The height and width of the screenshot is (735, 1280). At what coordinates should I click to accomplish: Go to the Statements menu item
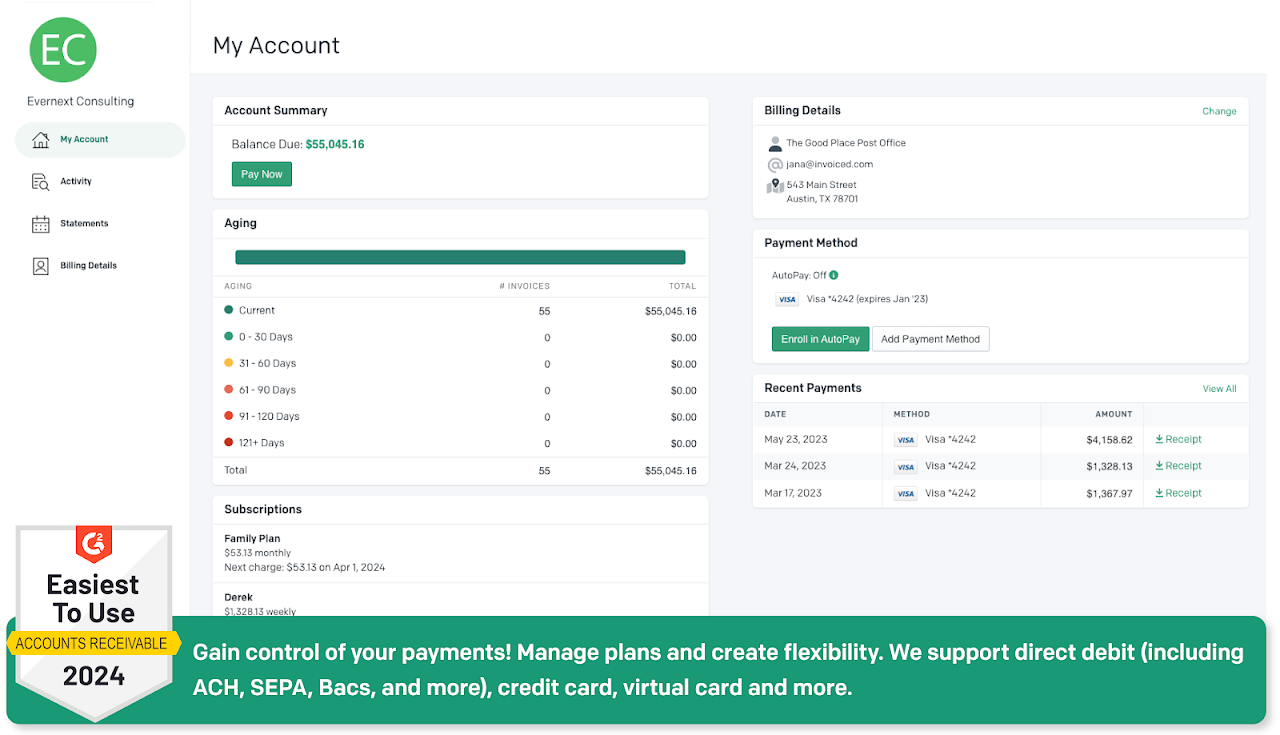click(84, 224)
